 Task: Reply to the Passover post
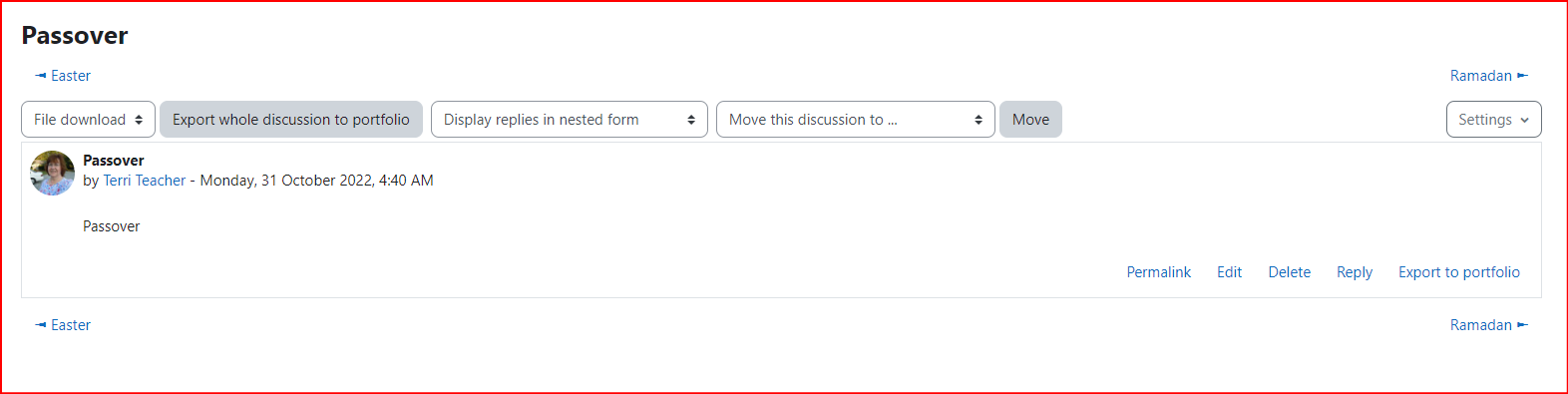[1355, 272]
